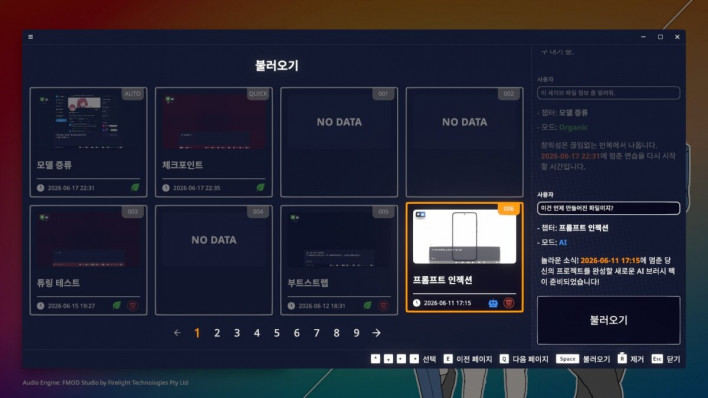Click the green leaf icon on 부트스트랩 slot

(x=368, y=306)
